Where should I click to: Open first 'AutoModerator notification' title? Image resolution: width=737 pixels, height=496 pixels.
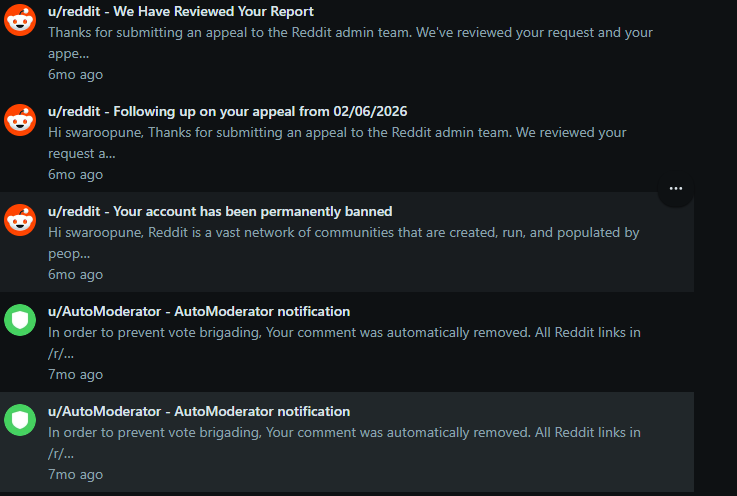199,312
